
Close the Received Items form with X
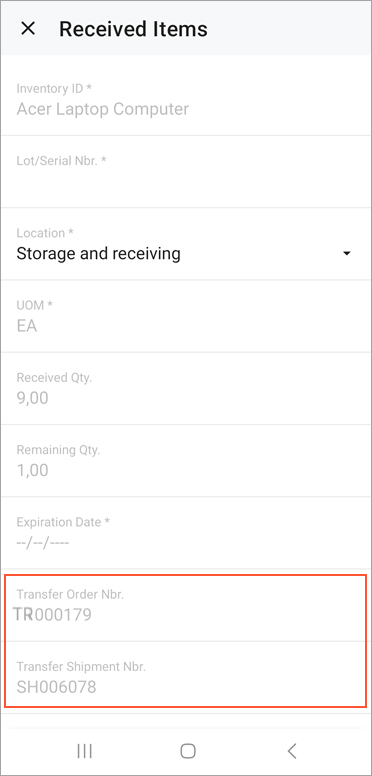[x=28, y=29]
